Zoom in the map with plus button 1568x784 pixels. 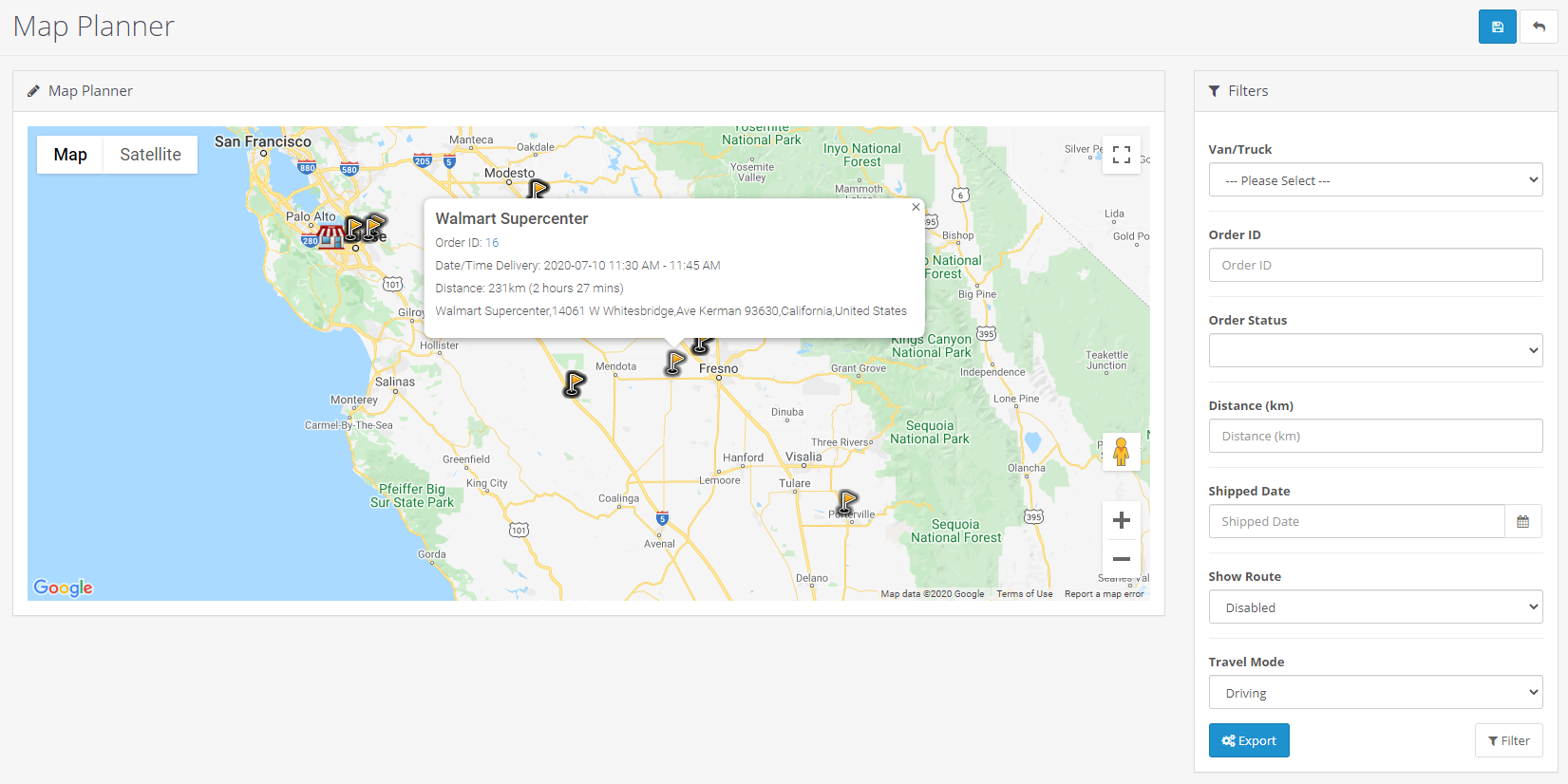point(1121,520)
